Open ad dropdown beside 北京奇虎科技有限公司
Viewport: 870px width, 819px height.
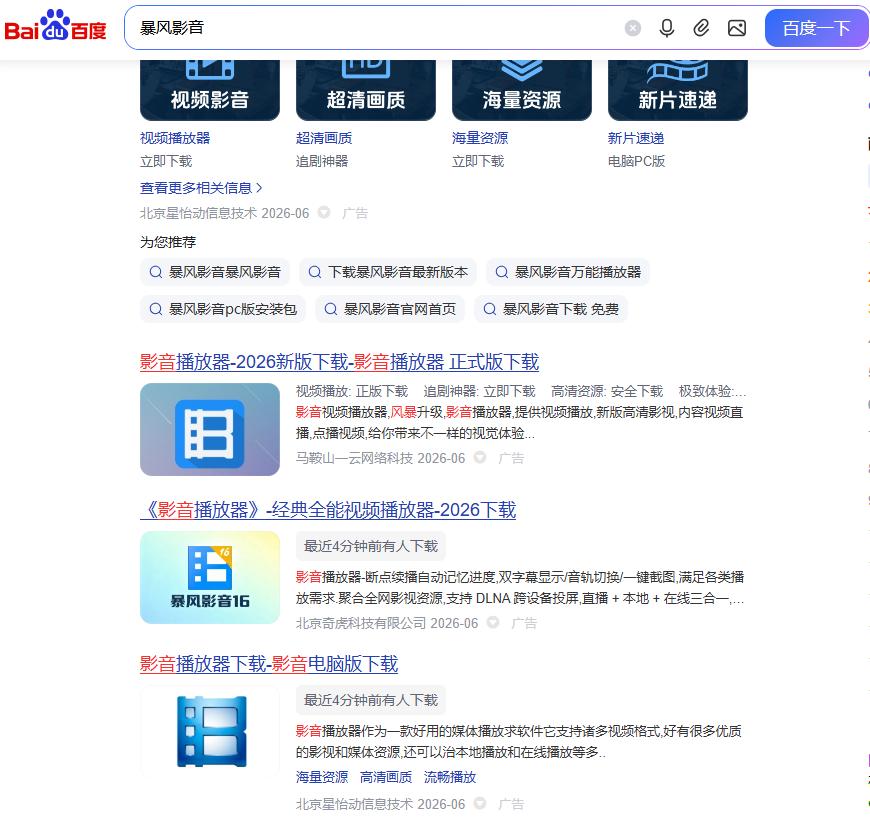click(x=493, y=623)
